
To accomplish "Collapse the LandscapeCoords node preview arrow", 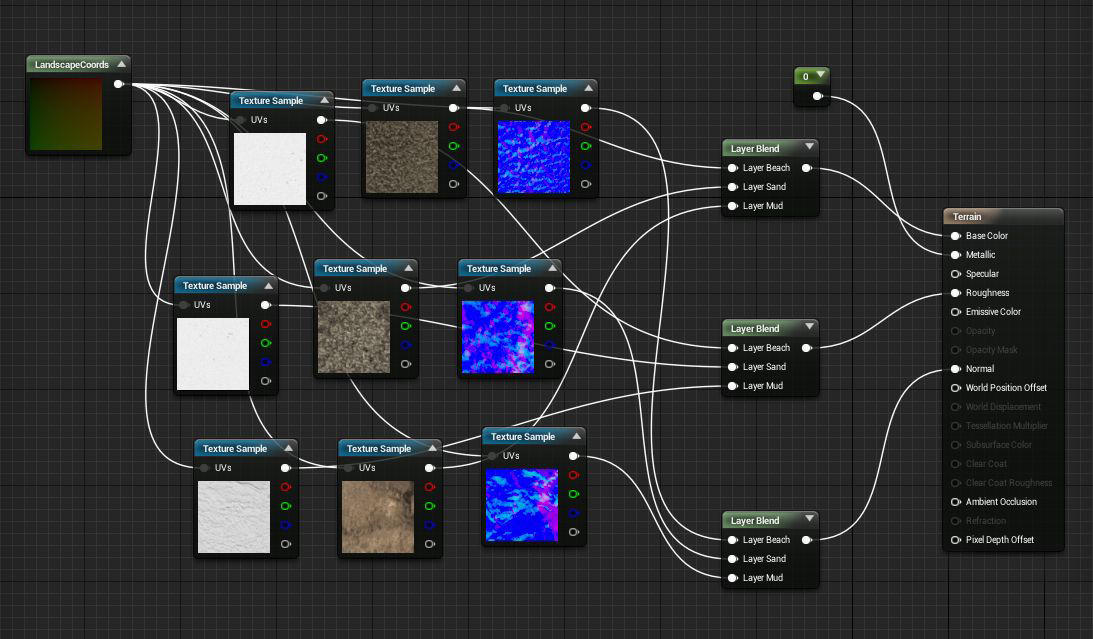I will tap(122, 64).
